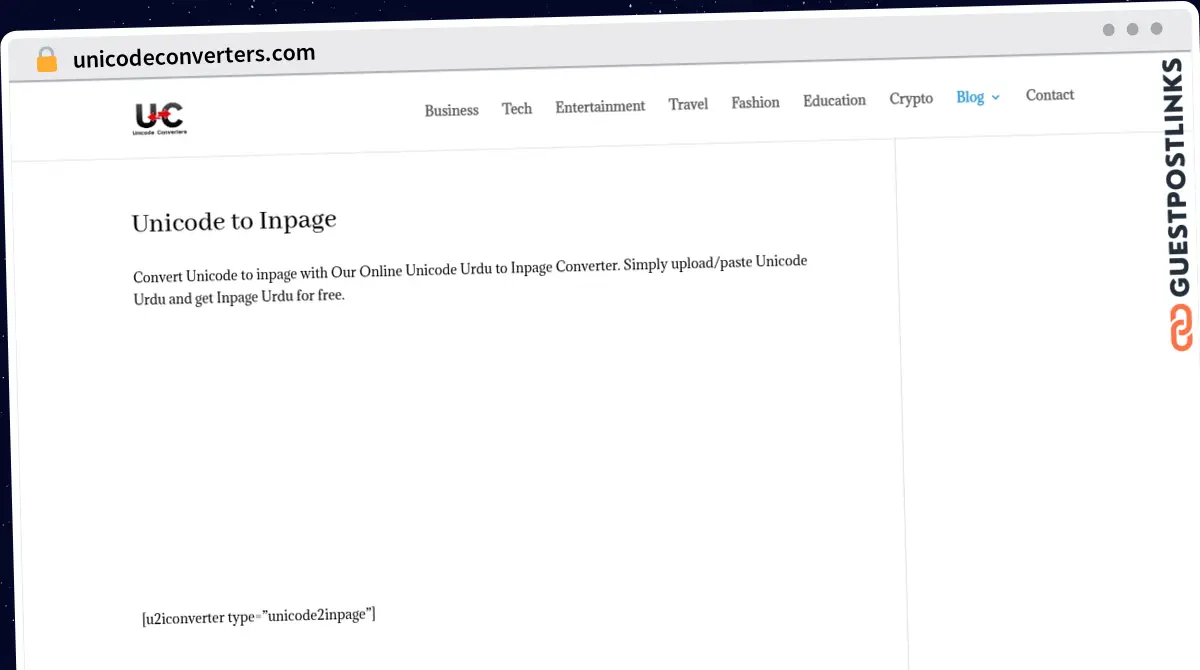Select the Crypto navigation link
This screenshot has height=670, width=1200.
(911, 98)
